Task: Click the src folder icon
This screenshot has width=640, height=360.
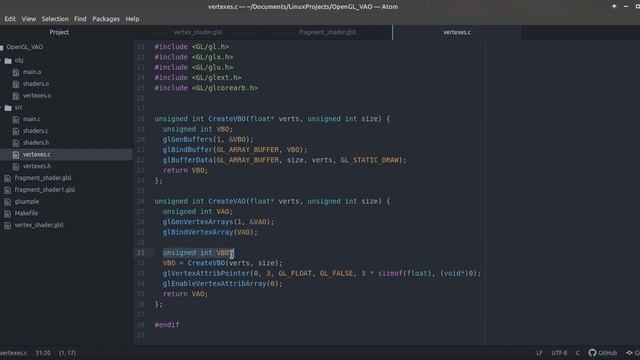Action: pyautogui.click(x=8, y=108)
